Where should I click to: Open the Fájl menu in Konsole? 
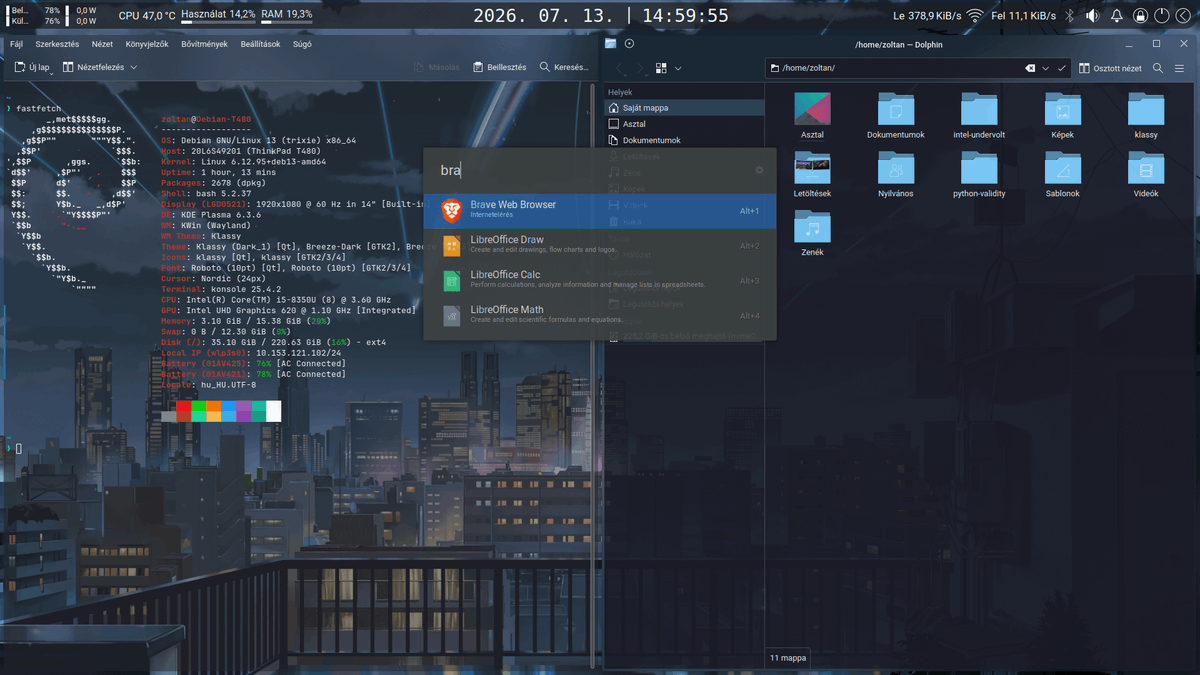(16, 44)
